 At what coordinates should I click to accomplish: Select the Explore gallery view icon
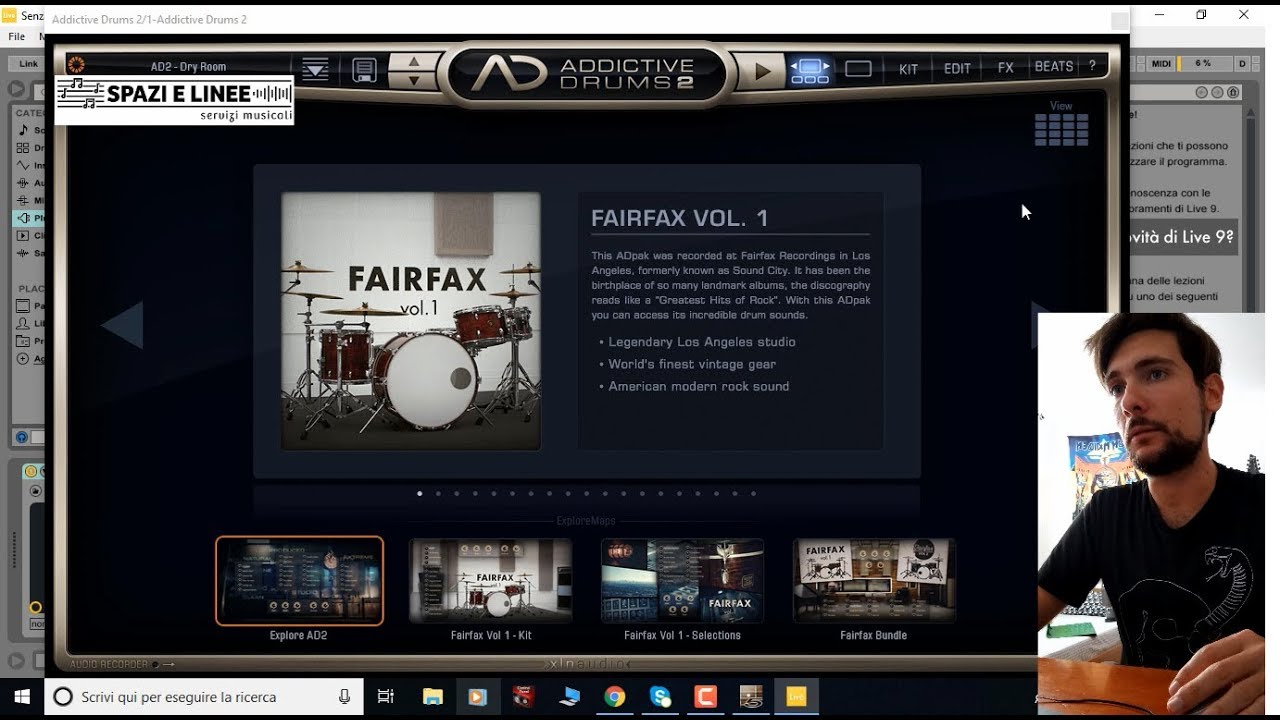[x=810, y=70]
